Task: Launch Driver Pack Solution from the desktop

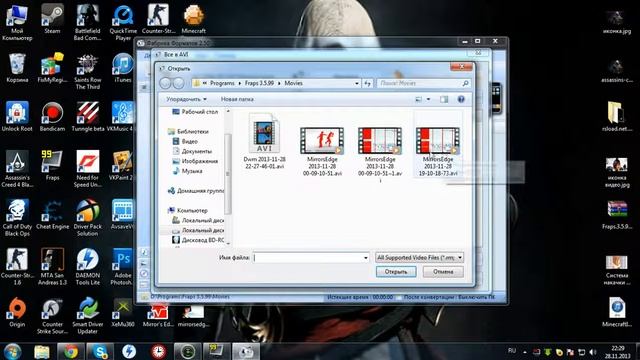Action: [88, 218]
